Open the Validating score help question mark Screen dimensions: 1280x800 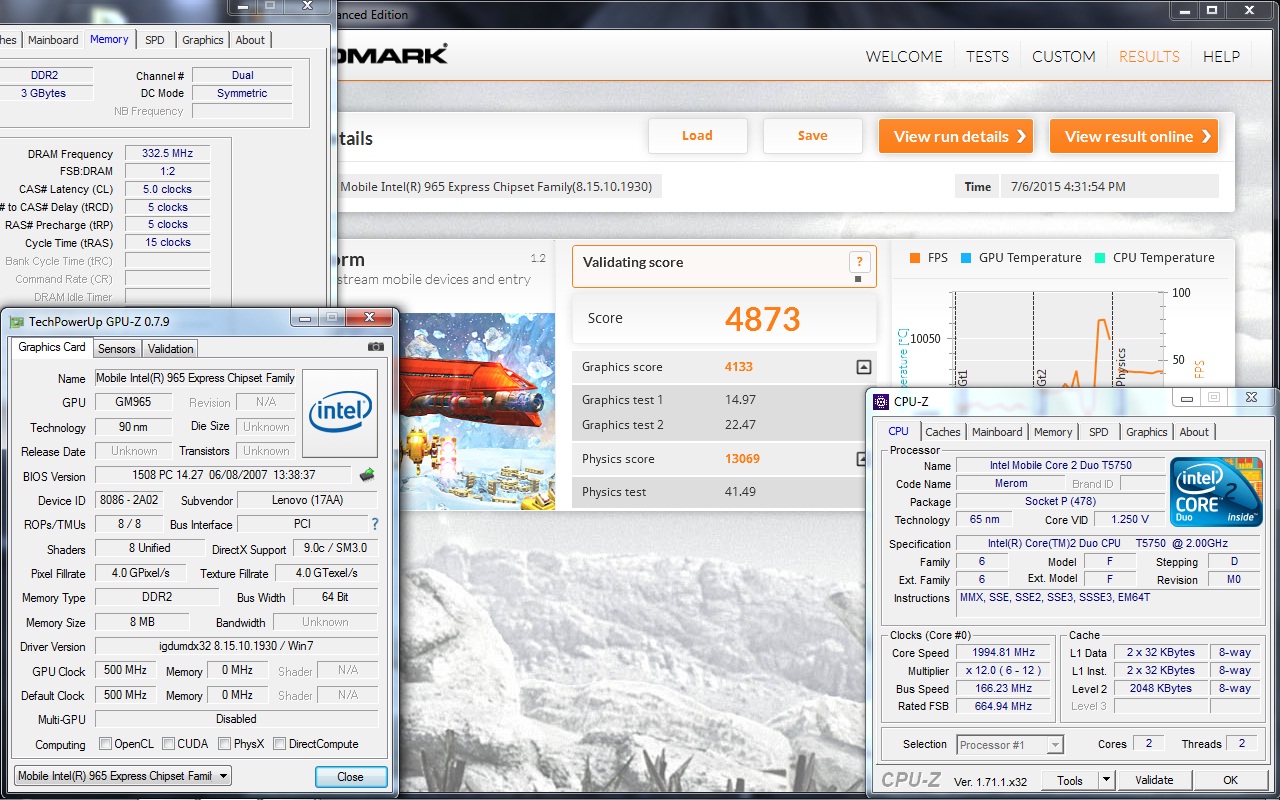pyautogui.click(x=858, y=262)
